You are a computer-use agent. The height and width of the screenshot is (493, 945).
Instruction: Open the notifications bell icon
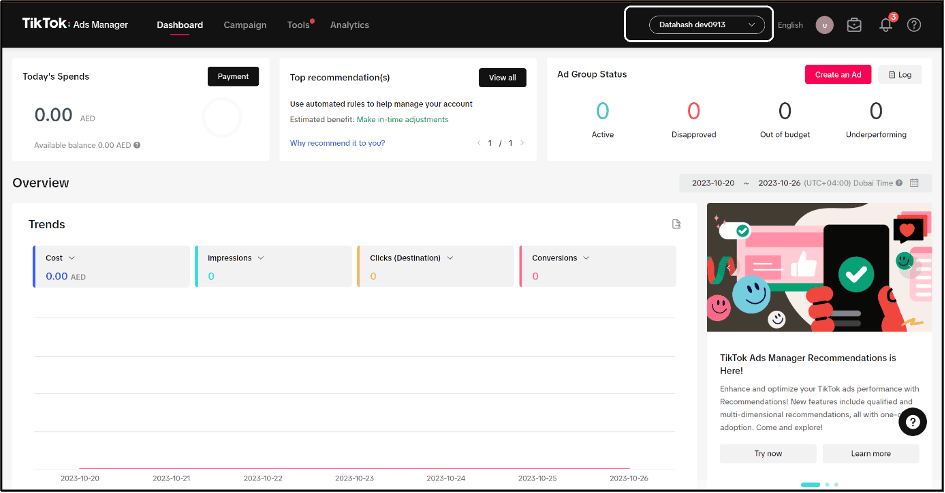pyautogui.click(x=885, y=25)
